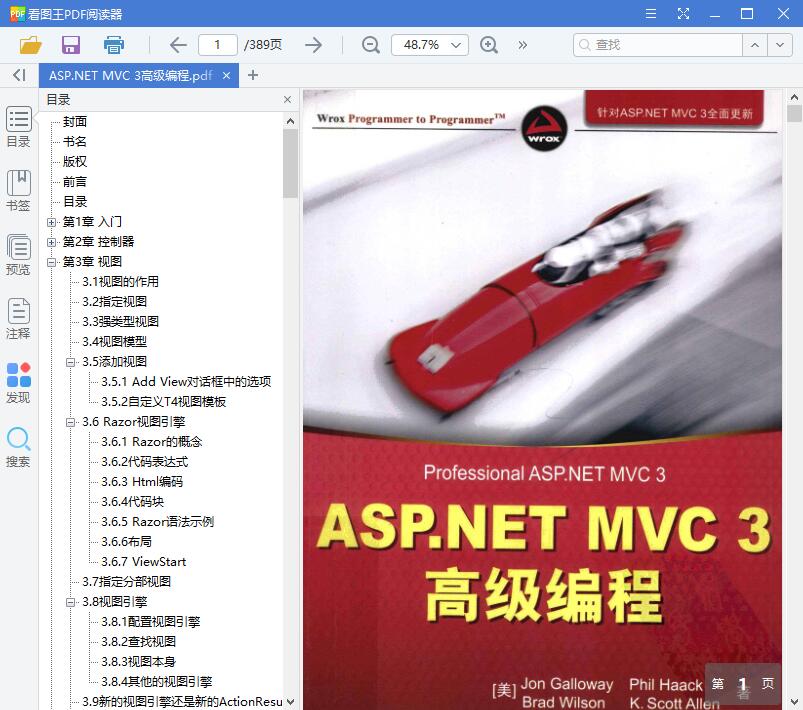Open 3.6.3 Html编码 section
Image resolution: width=803 pixels, height=710 pixels.
coord(142,481)
